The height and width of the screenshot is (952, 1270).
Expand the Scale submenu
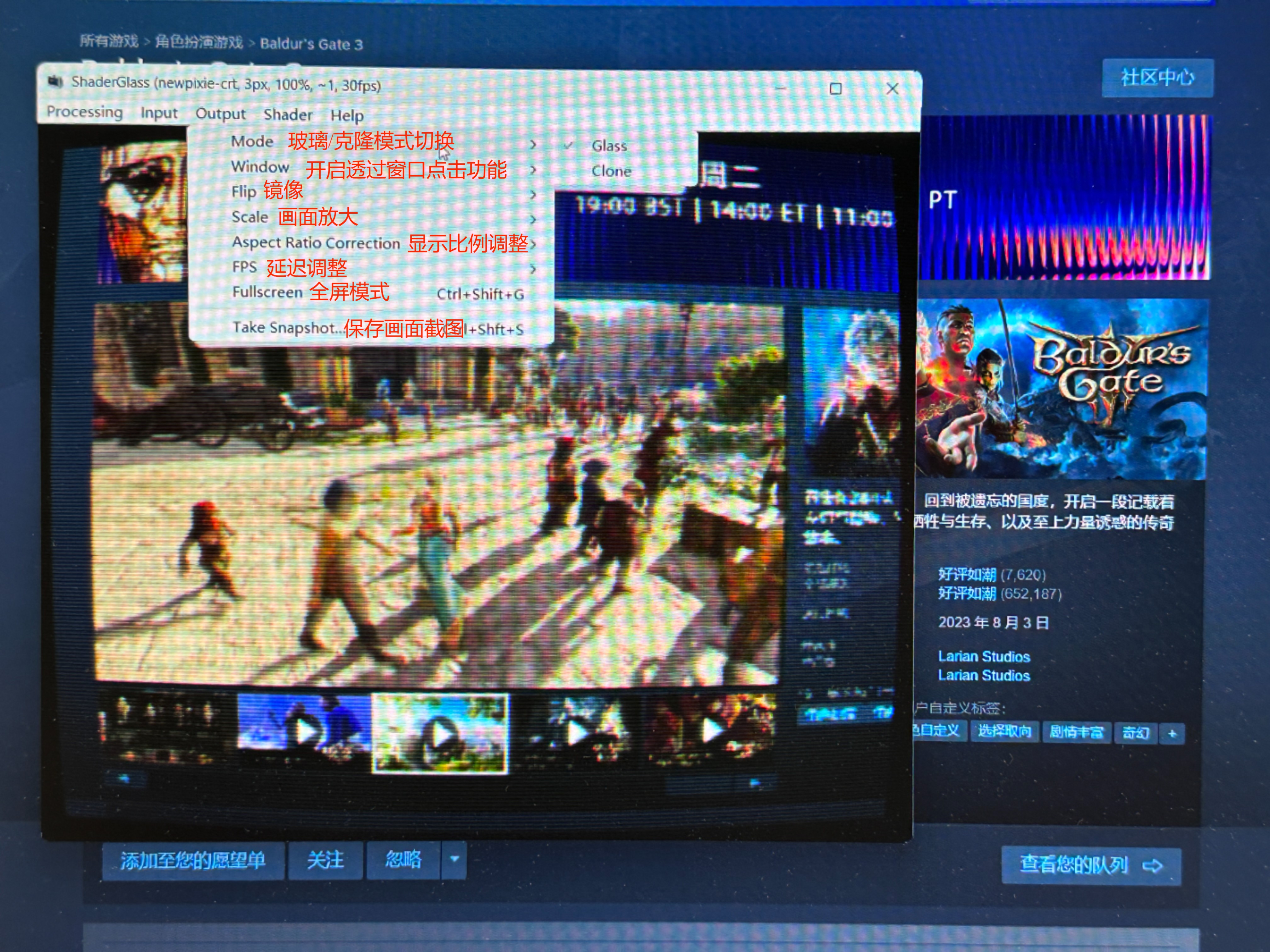coord(250,217)
